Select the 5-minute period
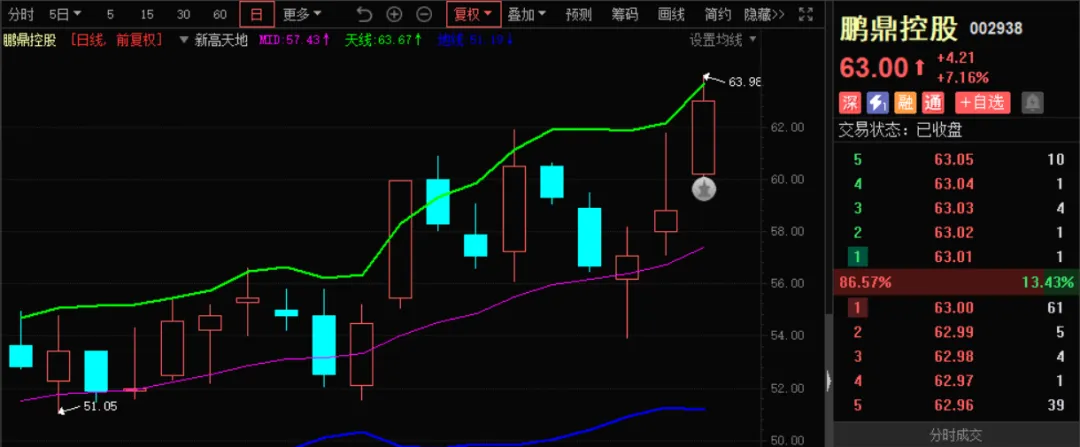Screen dimensions: 1080x447 pos(110,14)
